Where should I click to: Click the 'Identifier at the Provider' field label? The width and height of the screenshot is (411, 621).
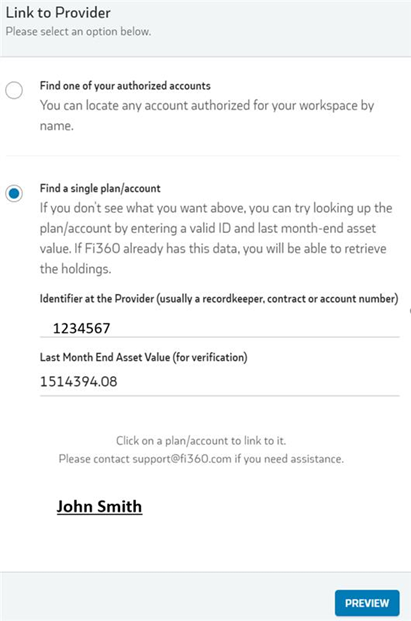tap(219, 299)
